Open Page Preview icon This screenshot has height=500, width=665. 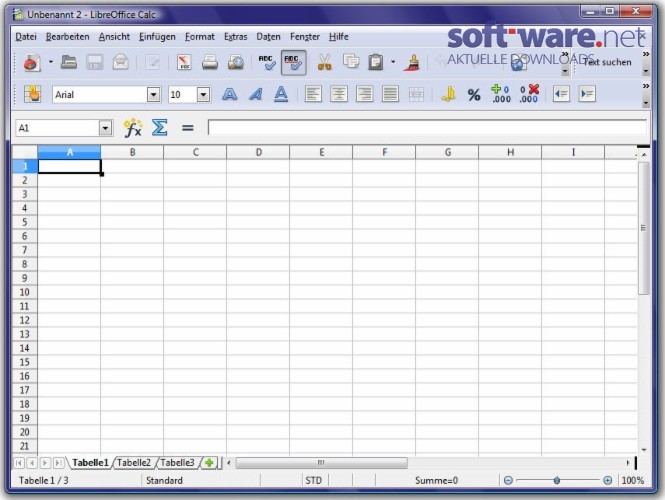coord(235,62)
